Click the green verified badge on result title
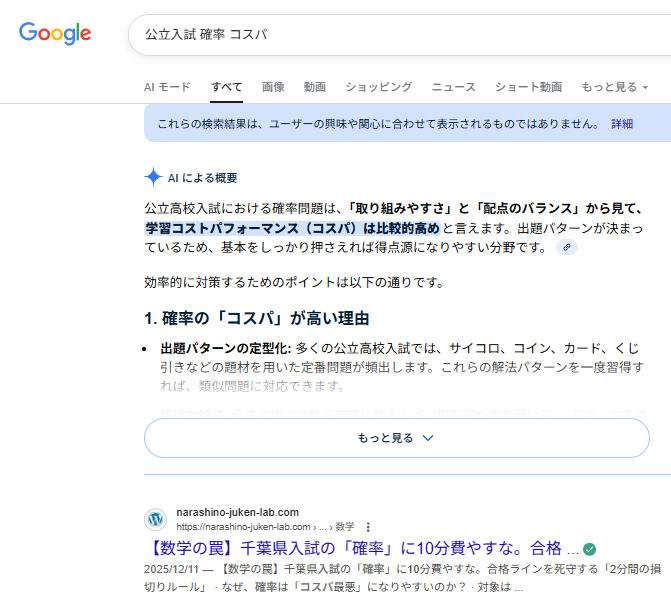Screen dimensions: 671x603 coord(590,550)
